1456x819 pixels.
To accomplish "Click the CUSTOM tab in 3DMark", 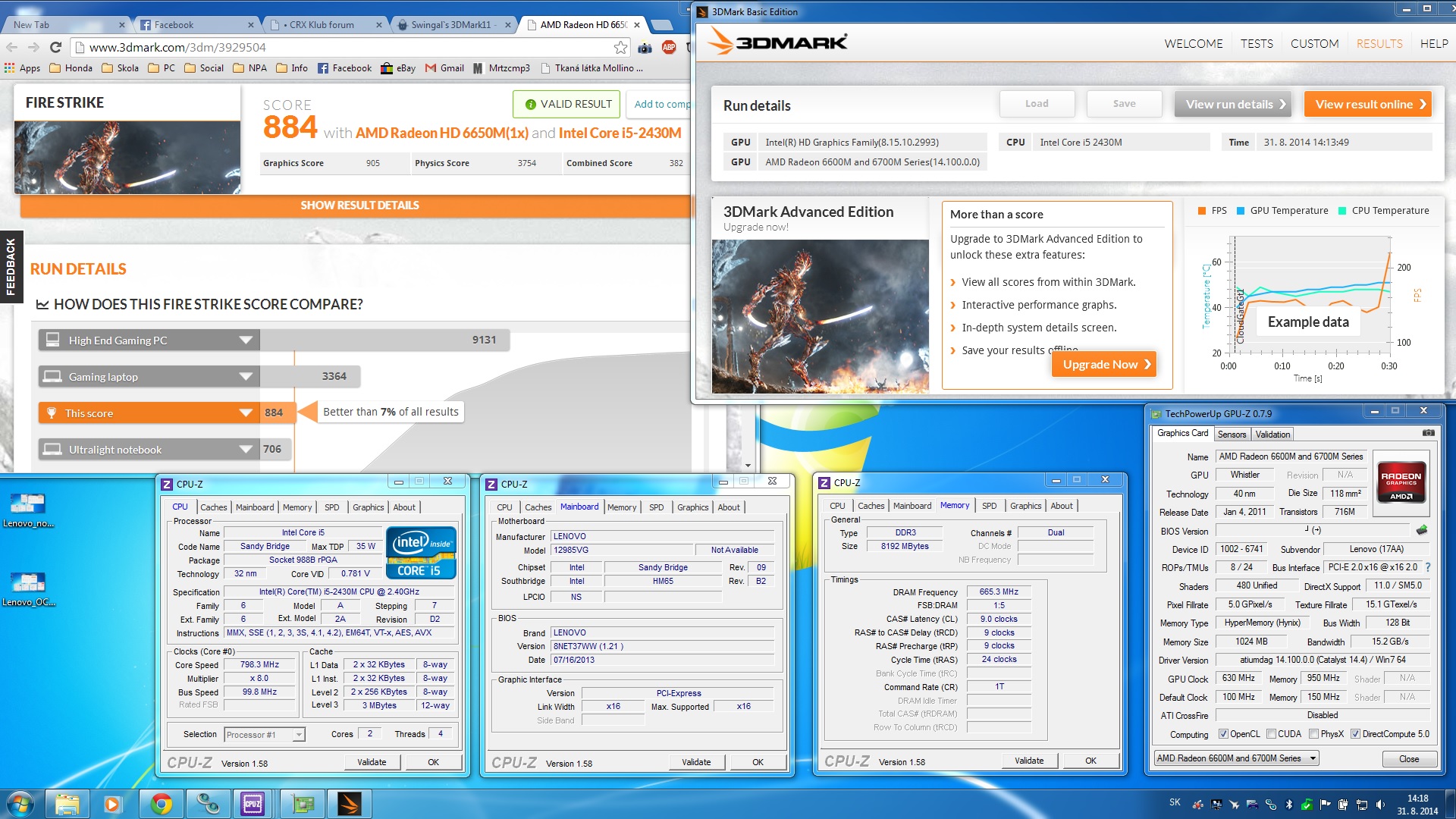I will (1314, 43).
